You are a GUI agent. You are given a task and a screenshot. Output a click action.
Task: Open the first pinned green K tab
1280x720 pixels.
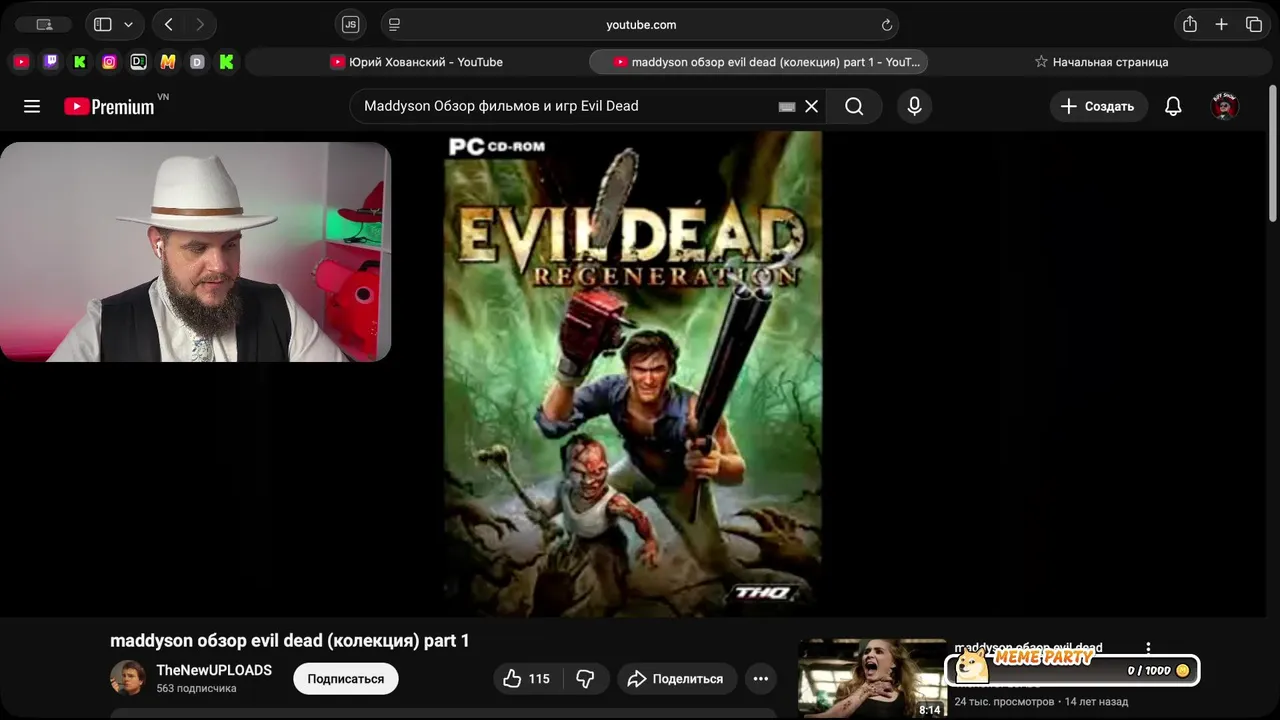pos(80,62)
